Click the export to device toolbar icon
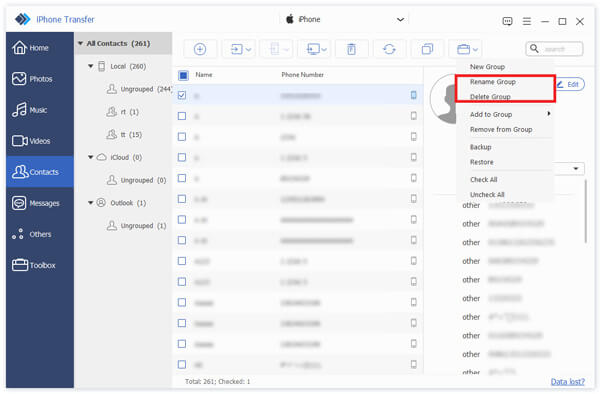600x394 pixels. pos(274,49)
